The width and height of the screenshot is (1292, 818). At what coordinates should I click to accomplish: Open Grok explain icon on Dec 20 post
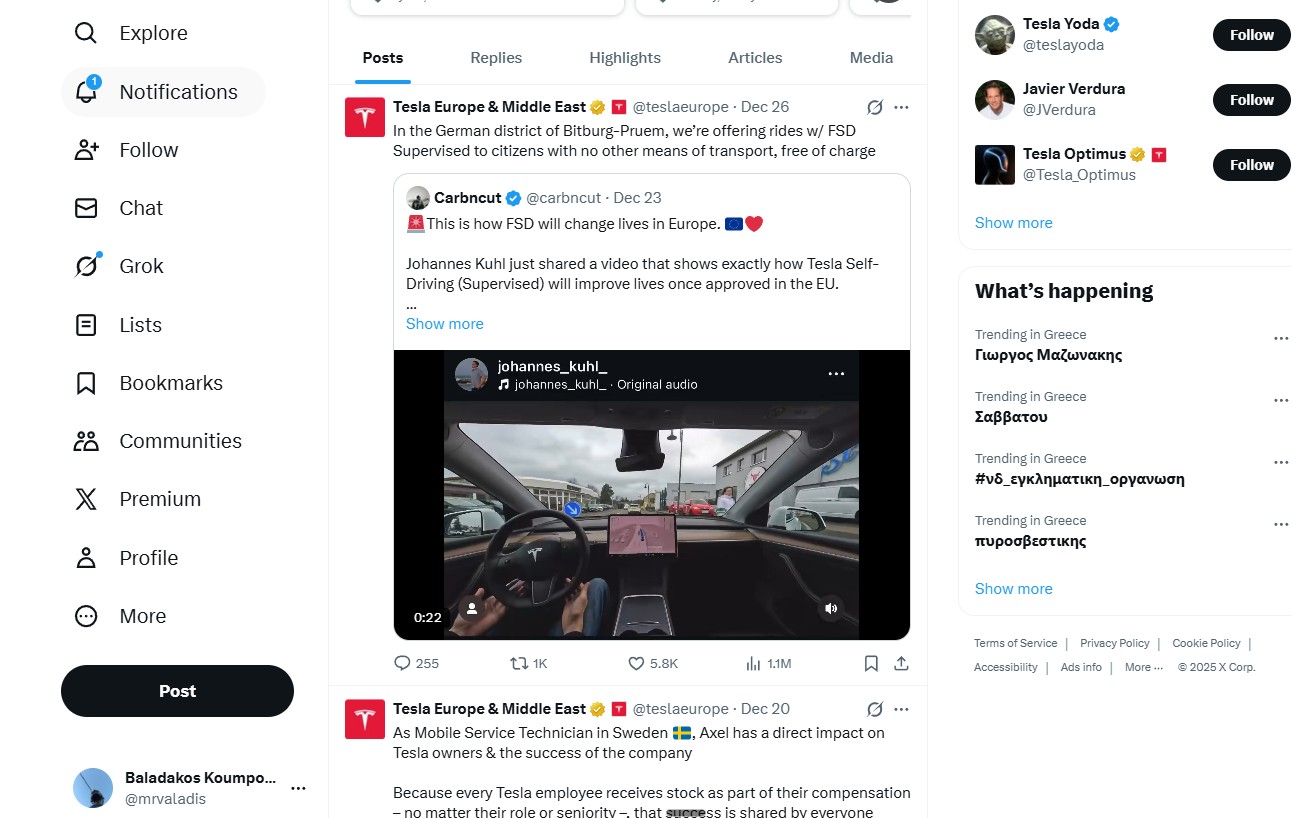(x=874, y=709)
